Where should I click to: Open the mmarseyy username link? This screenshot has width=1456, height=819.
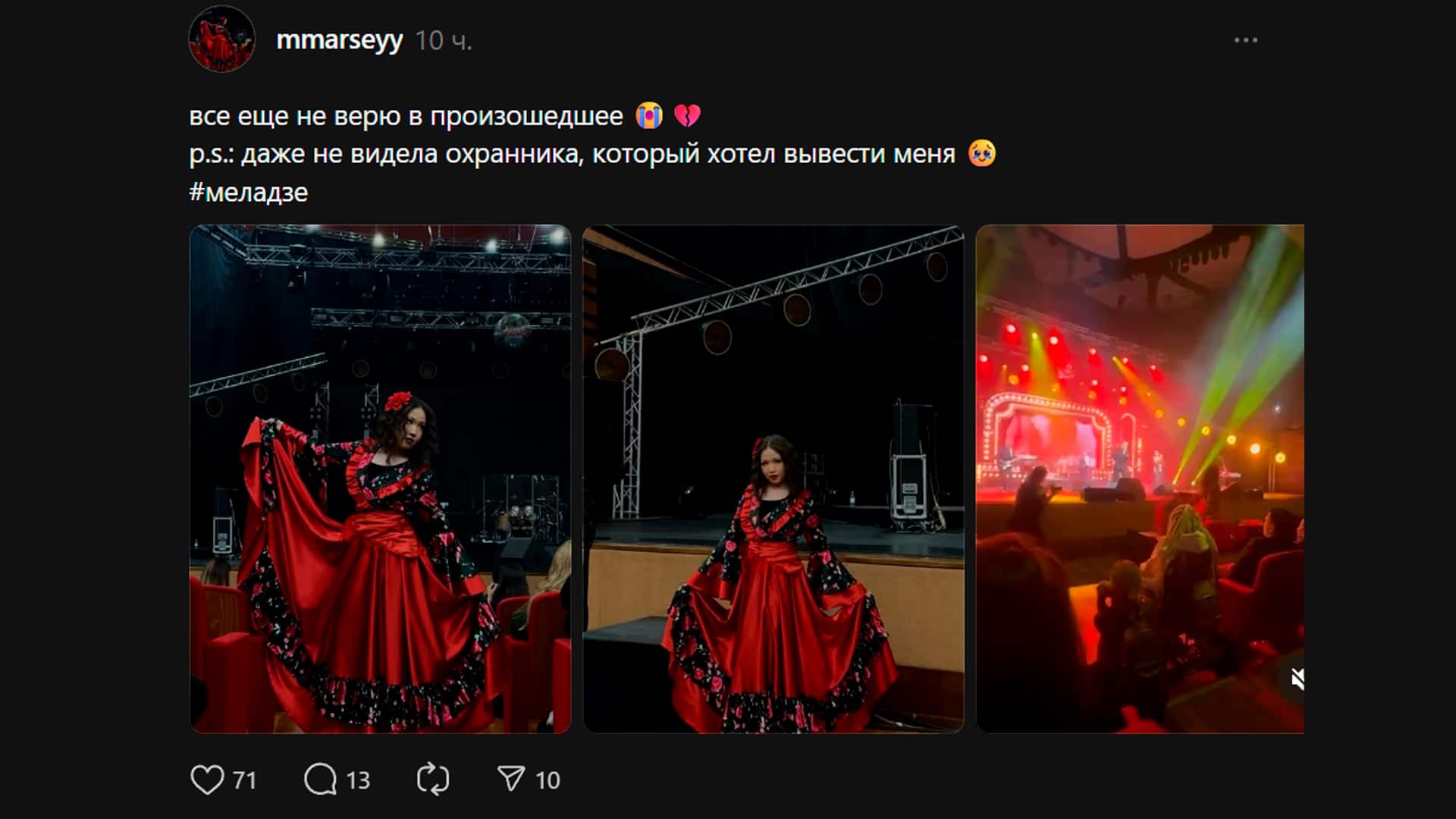click(x=339, y=40)
